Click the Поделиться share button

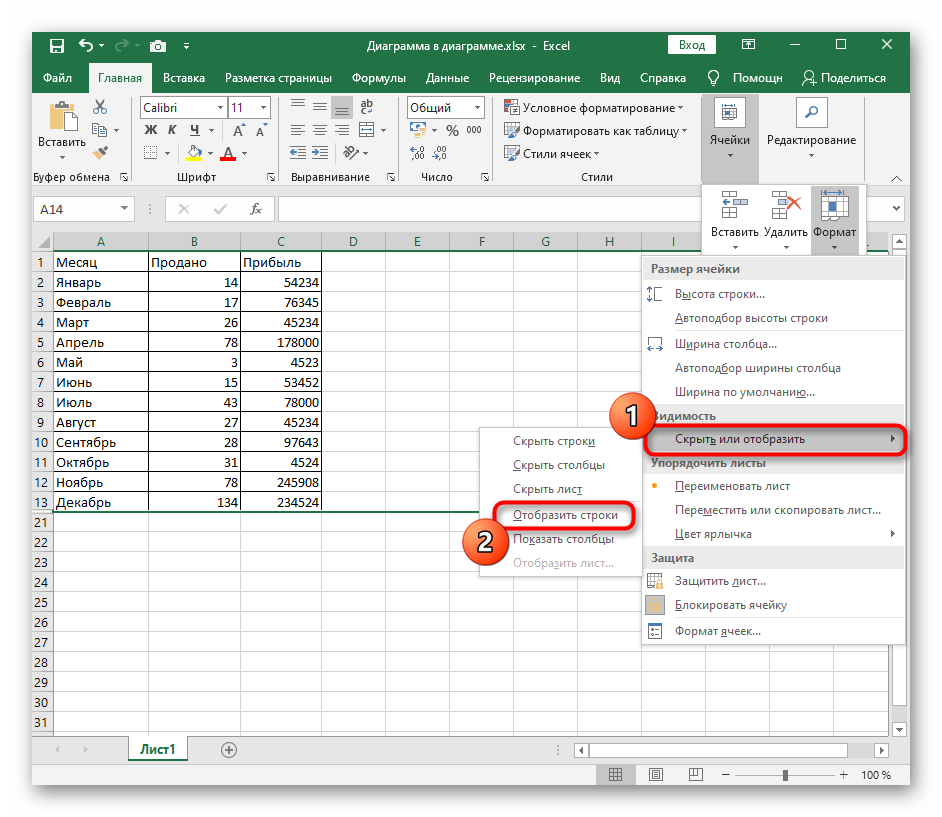point(845,78)
